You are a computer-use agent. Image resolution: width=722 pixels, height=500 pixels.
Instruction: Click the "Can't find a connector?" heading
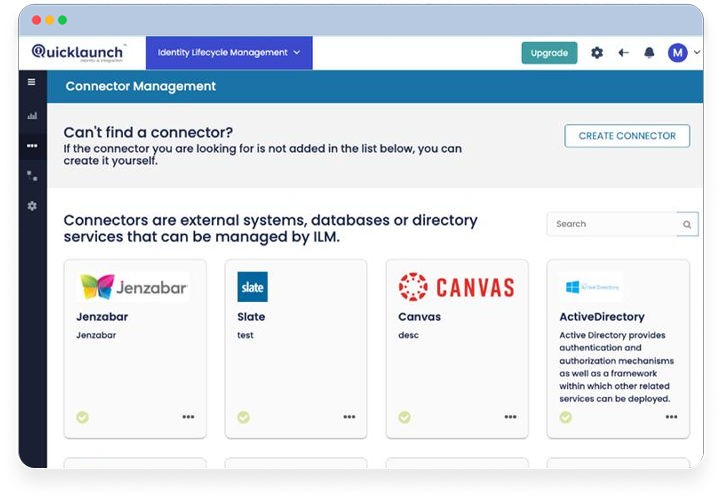pyautogui.click(x=148, y=132)
